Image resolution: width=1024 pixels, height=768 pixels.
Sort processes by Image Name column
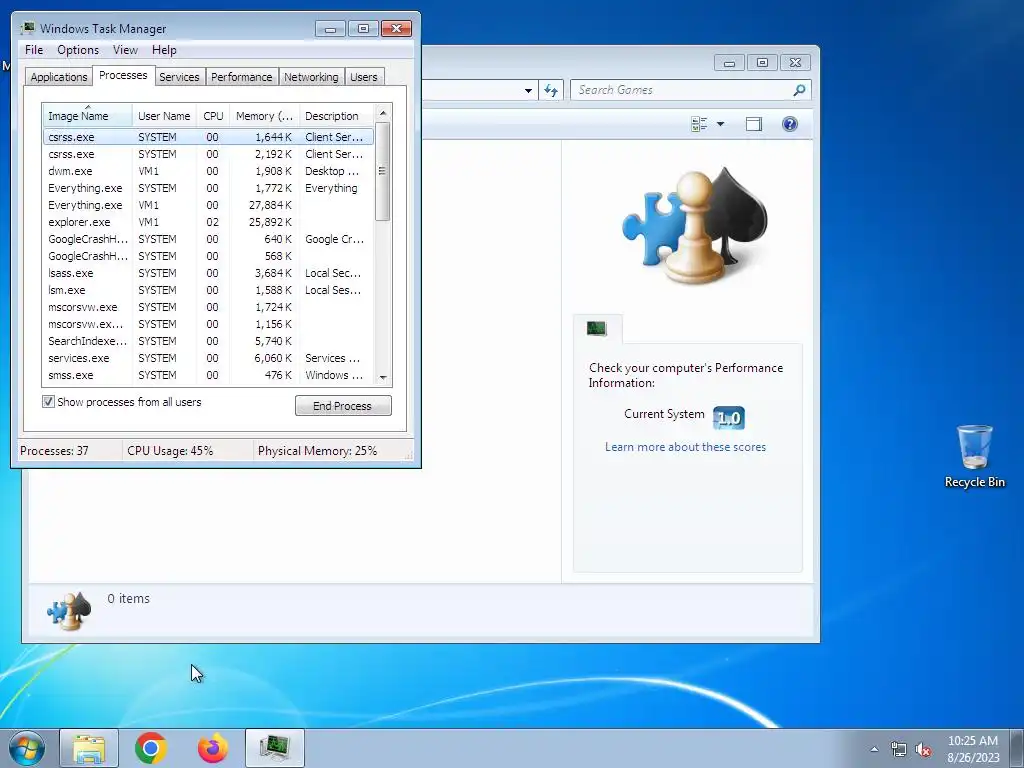[88, 116]
